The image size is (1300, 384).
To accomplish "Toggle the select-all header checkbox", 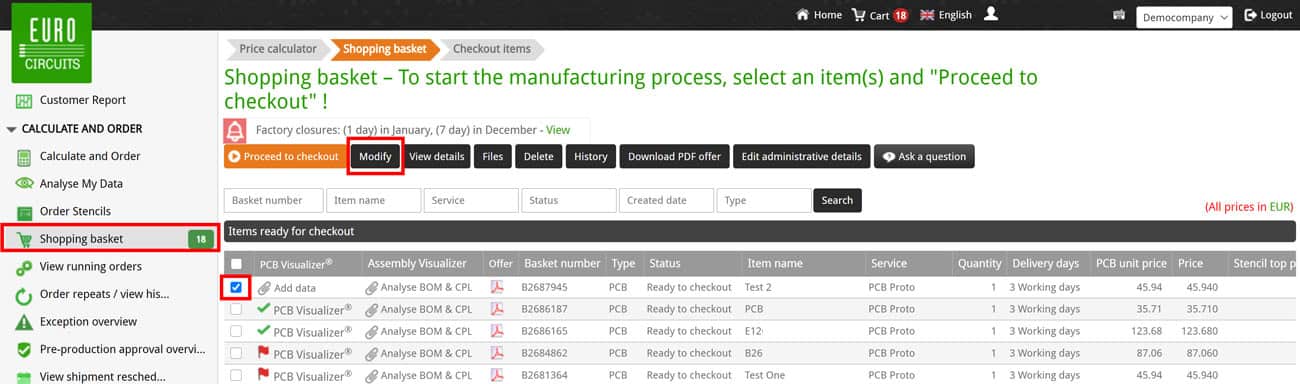I will [236, 264].
